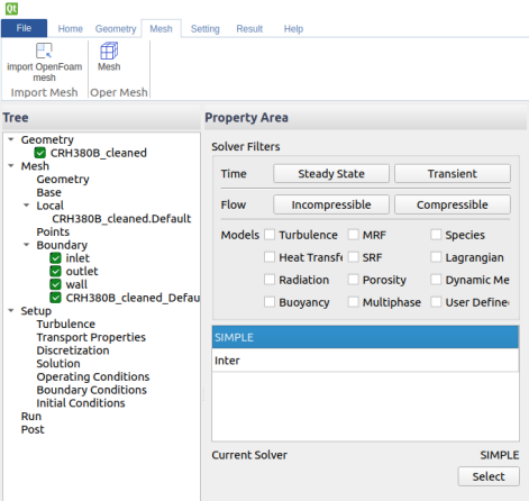Enable the Species model checkbox

[x=436, y=234]
